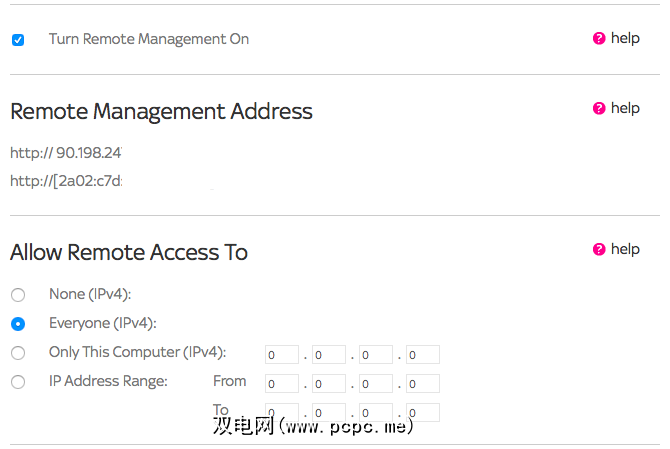Click the http://[2a02:c7d IPv6 address

pos(66,181)
